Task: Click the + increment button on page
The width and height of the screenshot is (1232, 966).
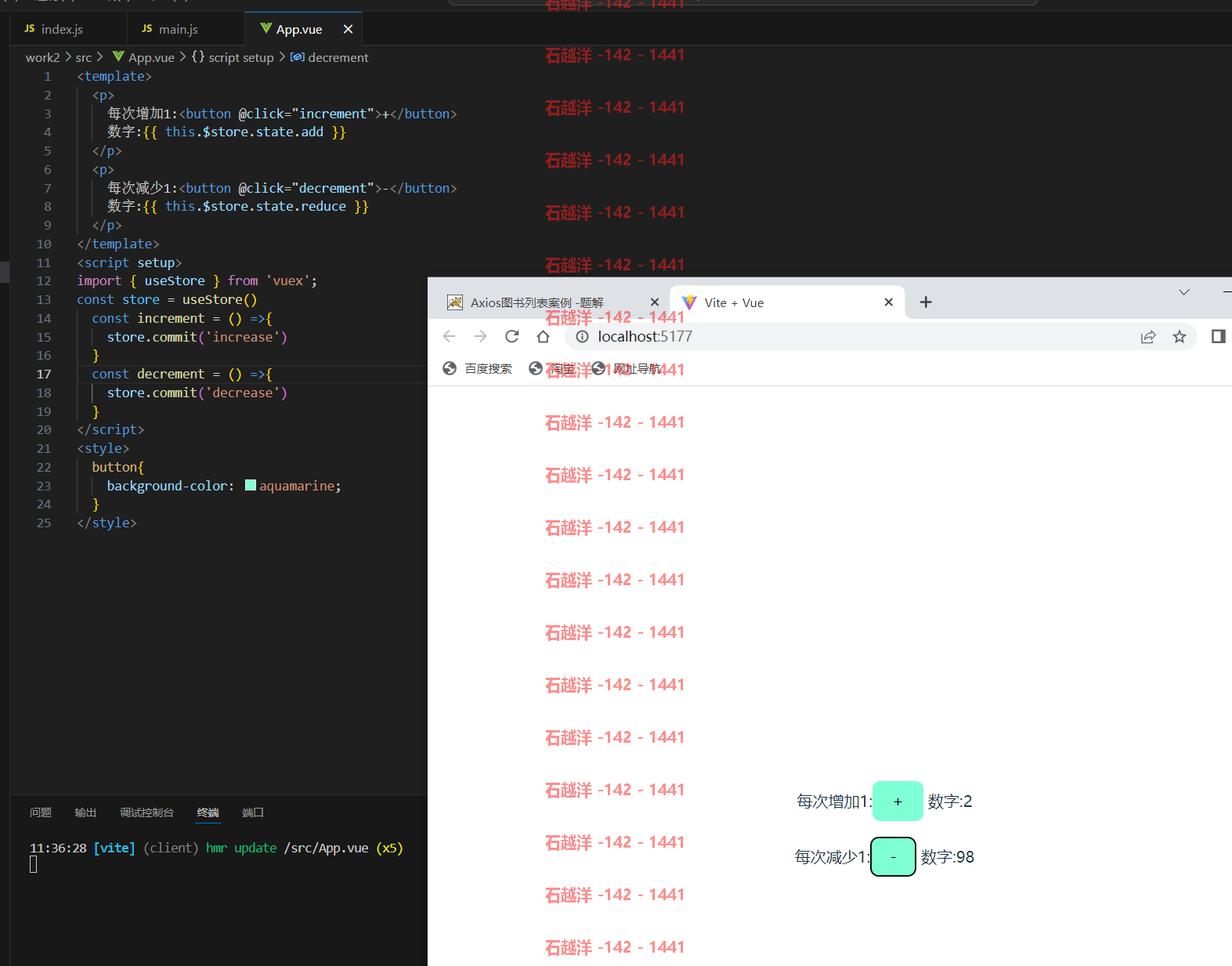Action: pyautogui.click(x=898, y=801)
